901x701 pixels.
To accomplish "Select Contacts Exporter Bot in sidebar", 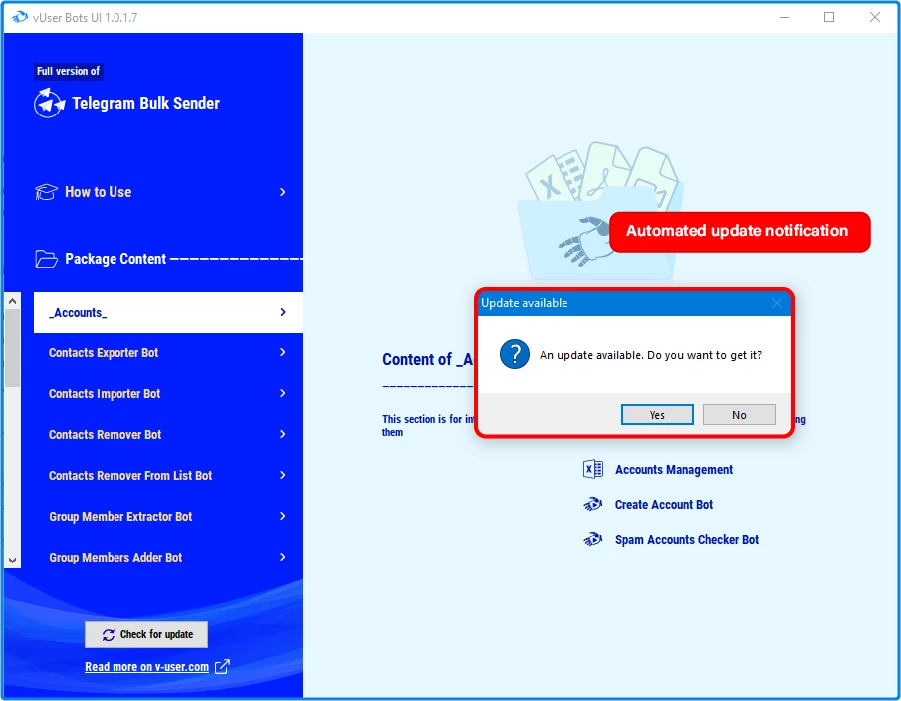I will tap(168, 353).
